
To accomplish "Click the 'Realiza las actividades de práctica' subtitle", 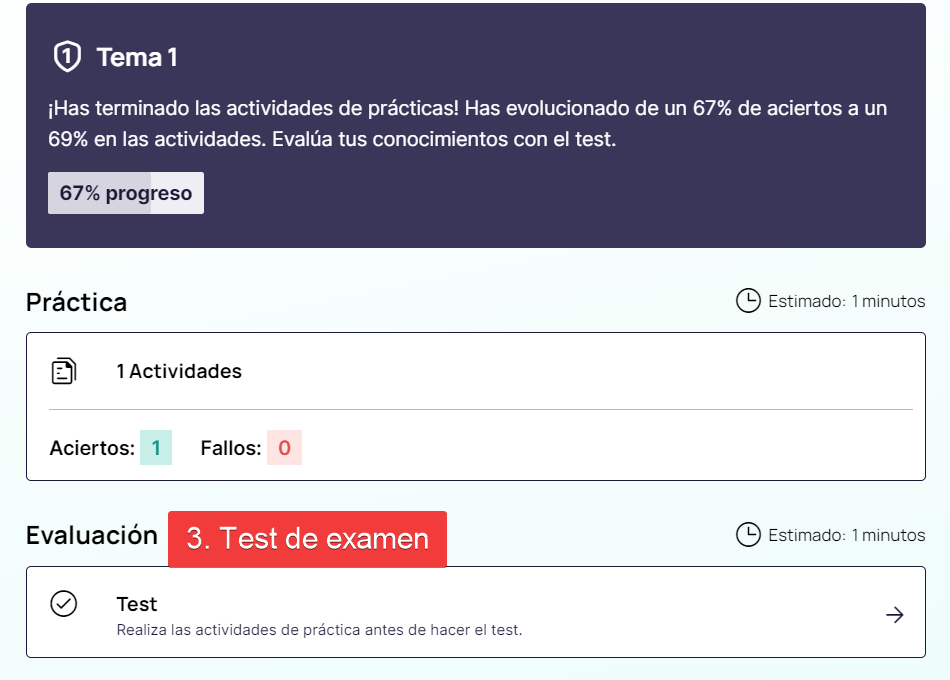I will (x=319, y=630).
